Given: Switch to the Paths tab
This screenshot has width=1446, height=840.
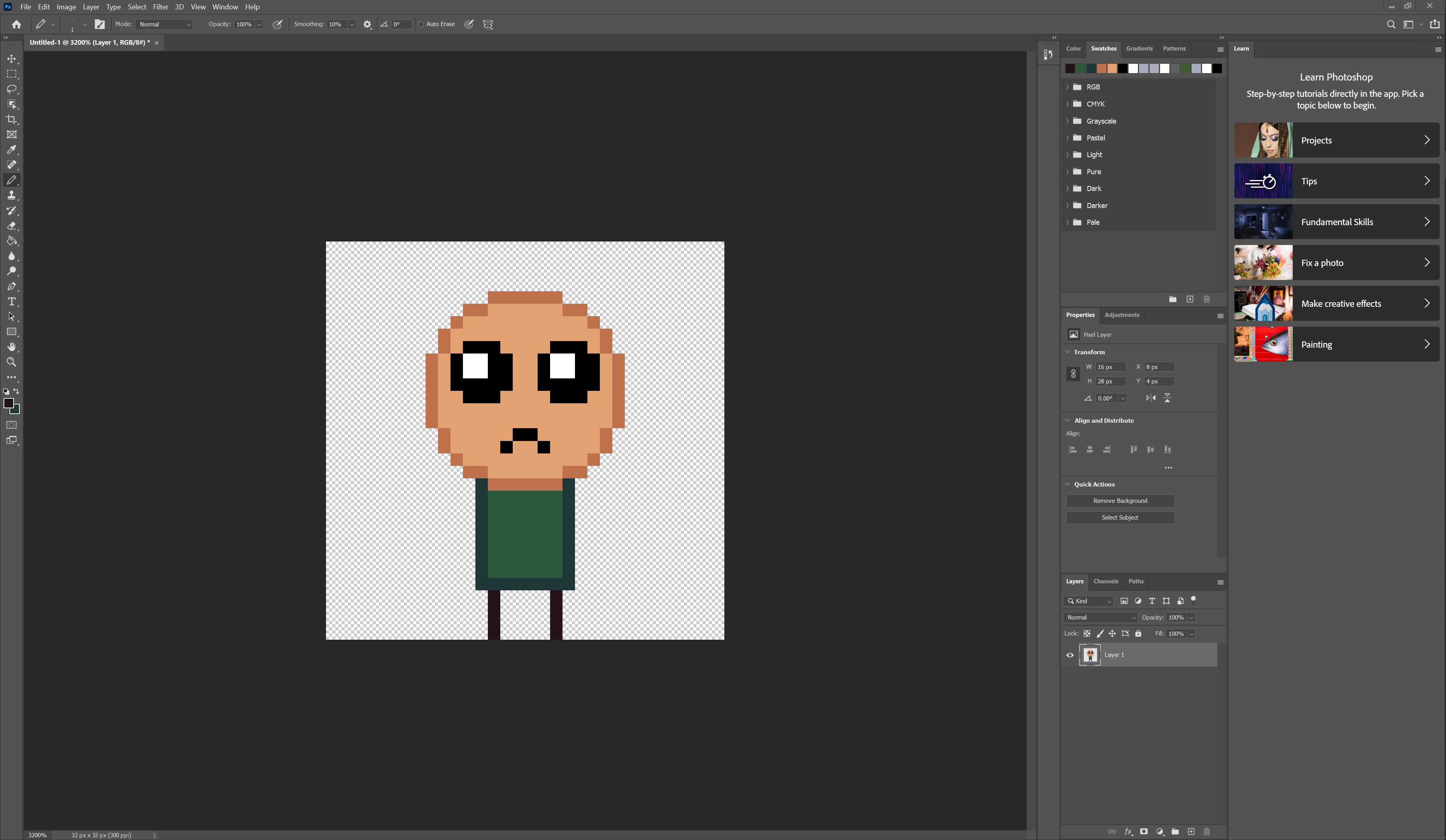Looking at the screenshot, I should point(1136,581).
